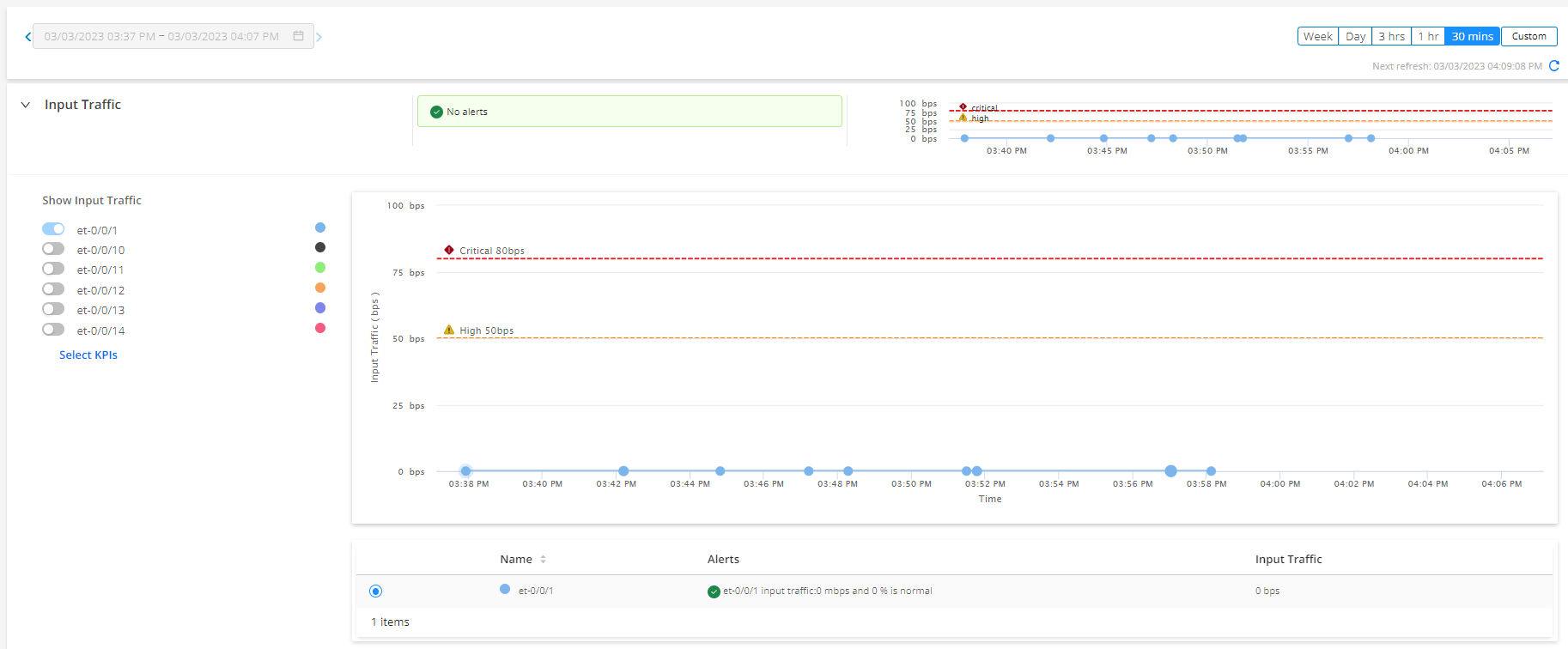1568x649 pixels.
Task: Open the Select KPIs link
Action: click(x=88, y=355)
